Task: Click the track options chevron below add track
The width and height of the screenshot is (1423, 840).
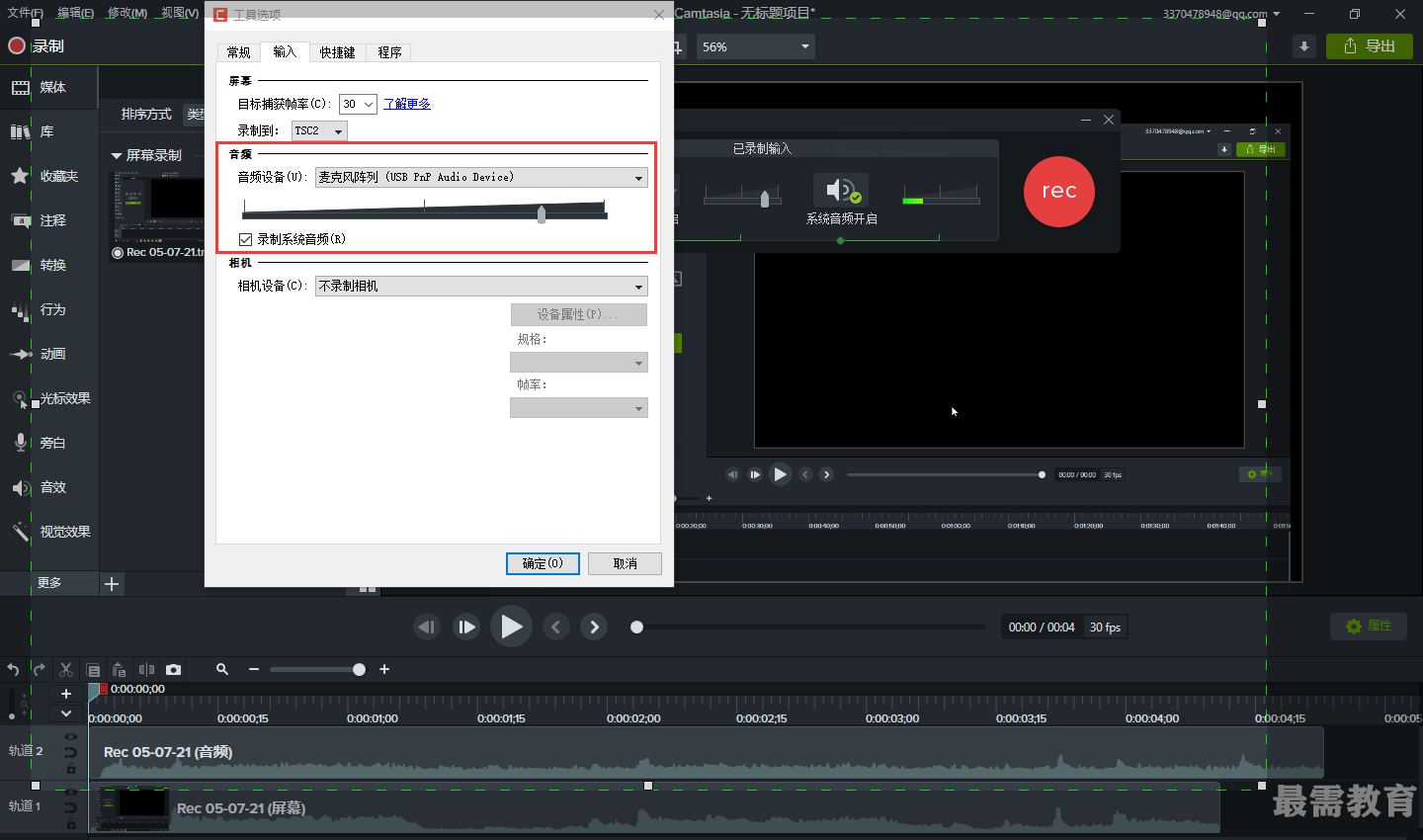Action: [66, 714]
